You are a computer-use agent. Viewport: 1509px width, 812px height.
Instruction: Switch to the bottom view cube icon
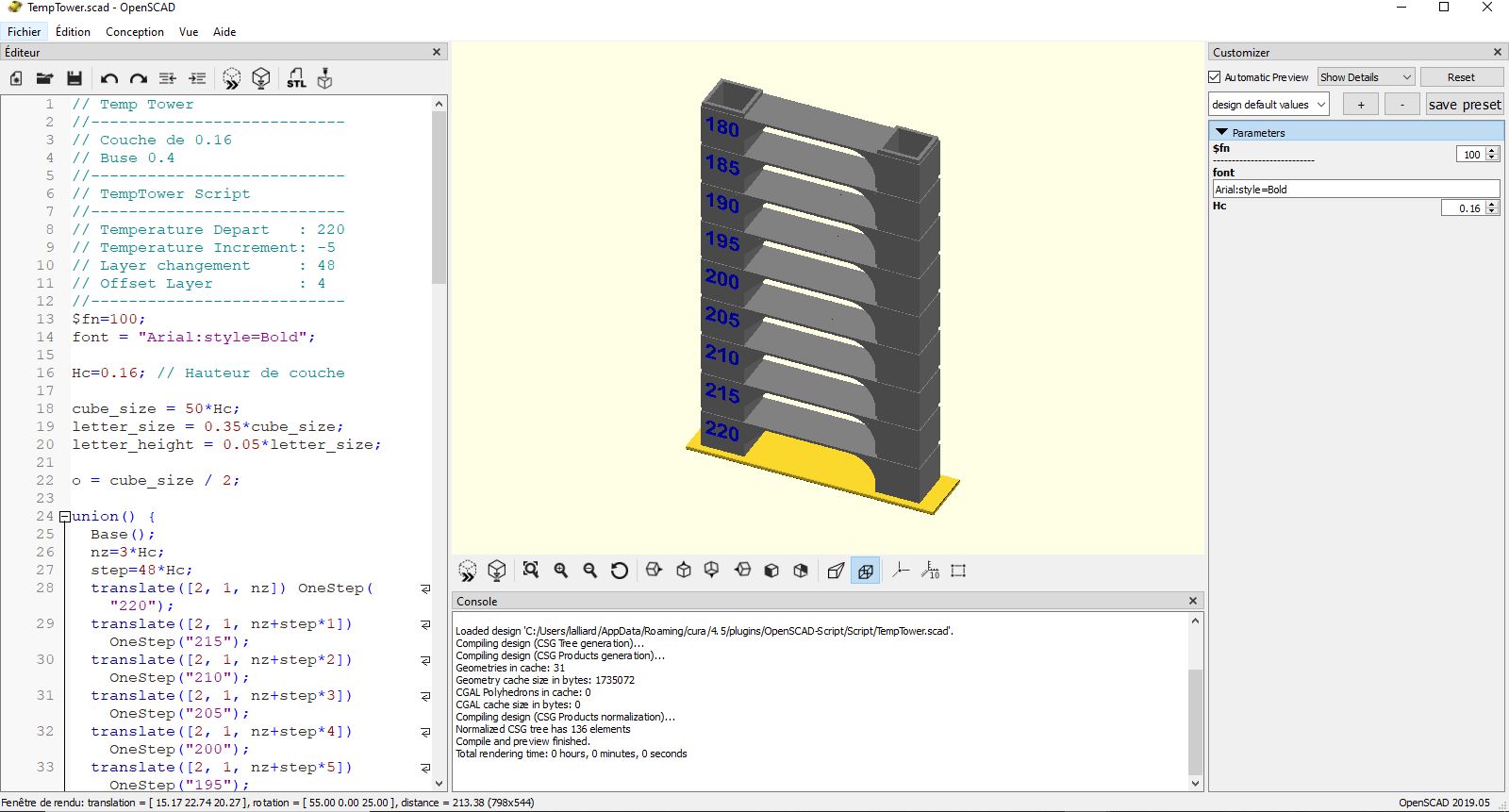click(712, 571)
